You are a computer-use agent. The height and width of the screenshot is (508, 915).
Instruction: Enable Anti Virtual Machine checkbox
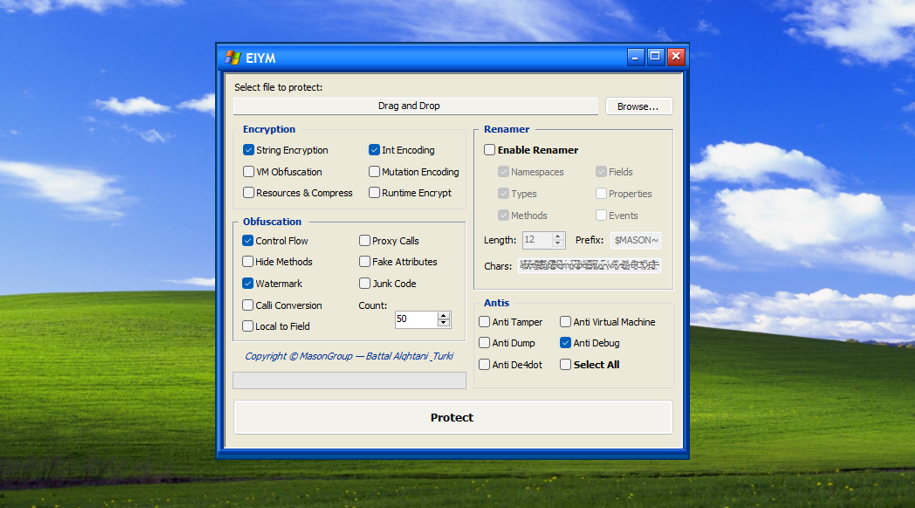(565, 321)
